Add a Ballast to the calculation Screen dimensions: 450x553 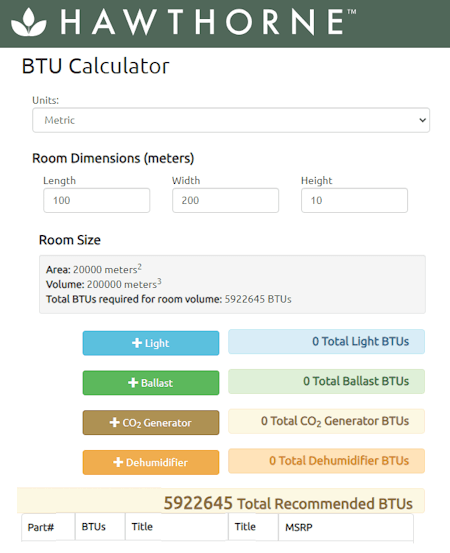[151, 383]
